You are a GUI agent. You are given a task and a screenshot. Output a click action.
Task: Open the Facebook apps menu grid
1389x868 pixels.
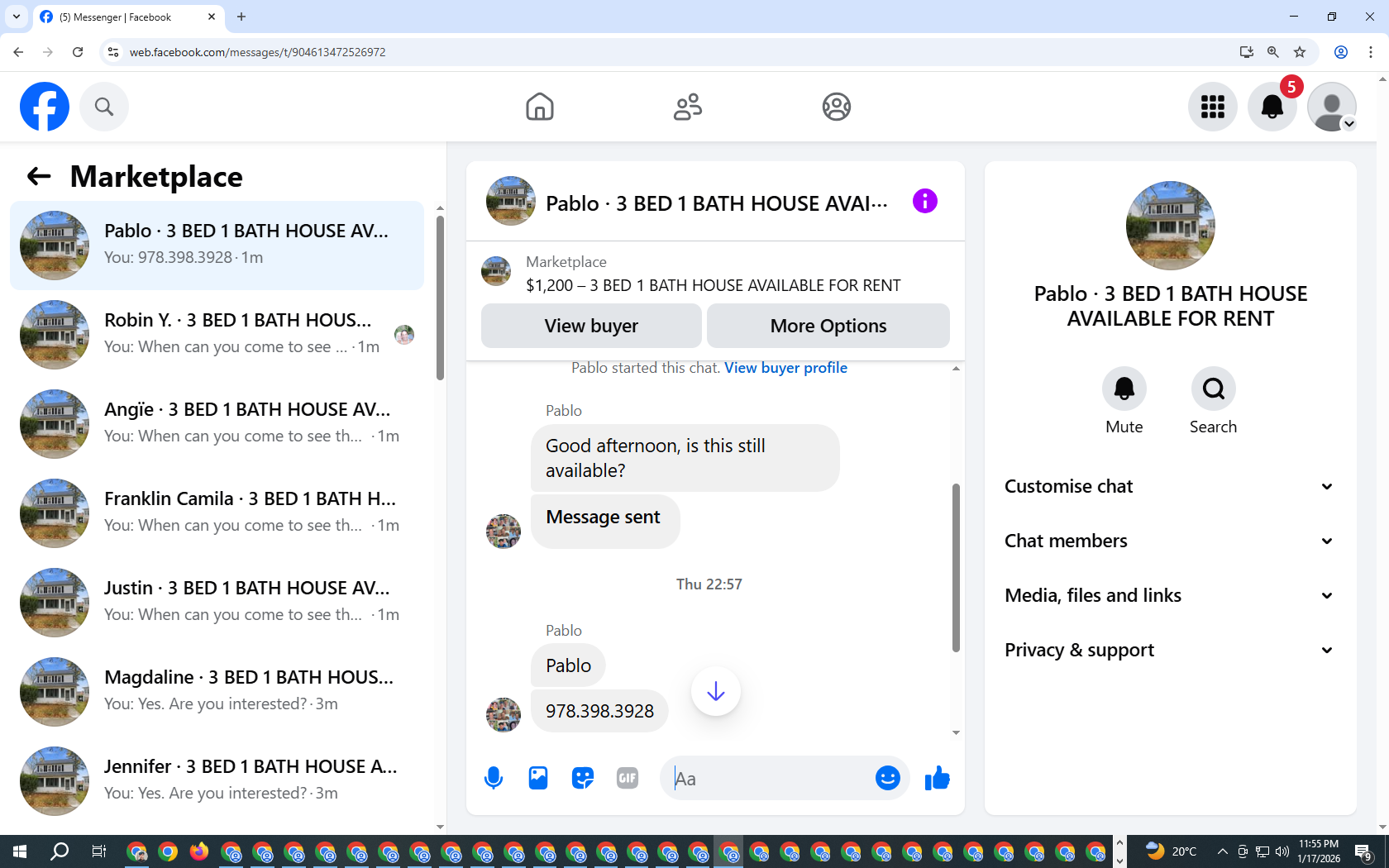[1213, 107]
